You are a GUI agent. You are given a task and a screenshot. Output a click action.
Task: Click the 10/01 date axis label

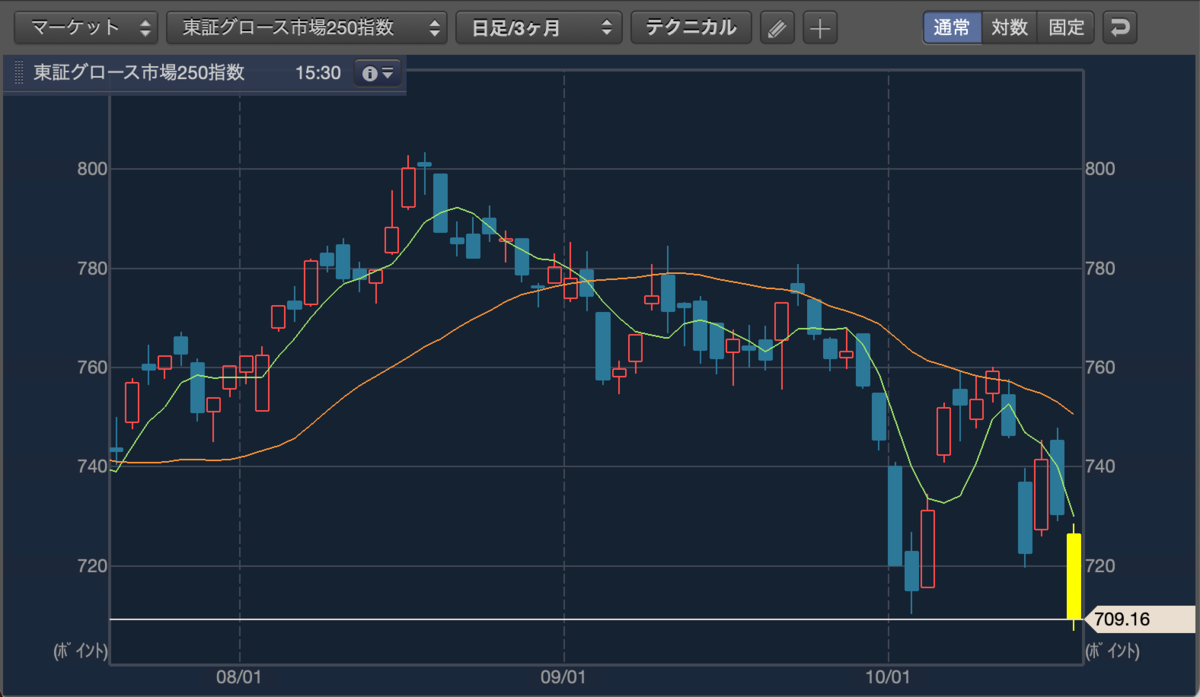tap(888, 677)
